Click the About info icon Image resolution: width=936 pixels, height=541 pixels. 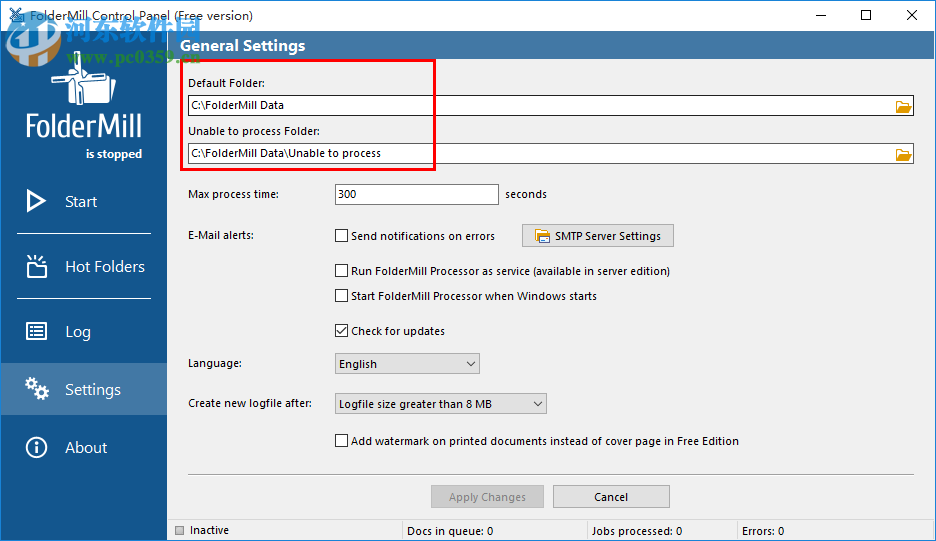tap(37, 447)
